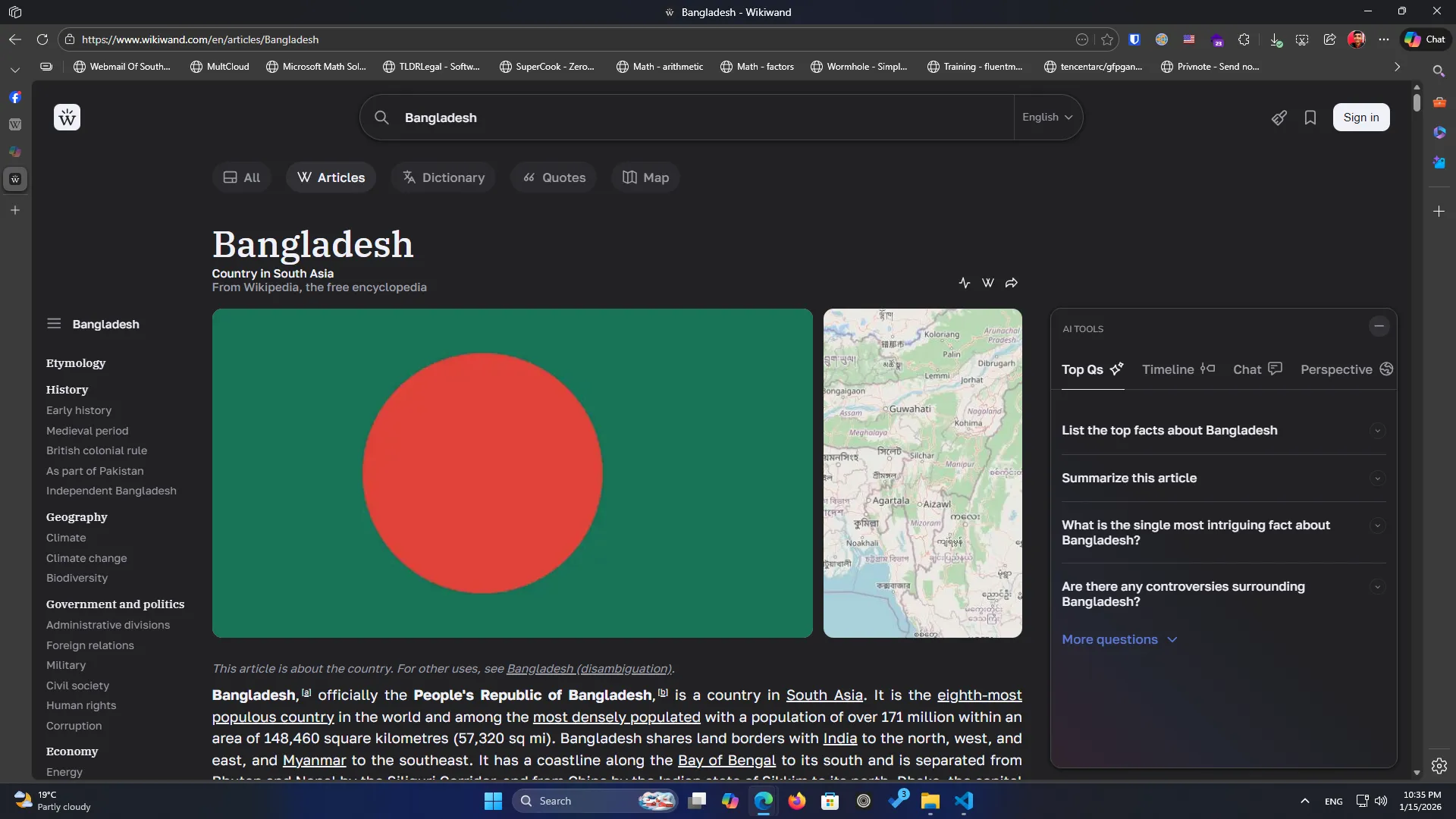1456x819 pixels.
Task: Expand 'Summarize this article' question
Action: click(x=1377, y=478)
